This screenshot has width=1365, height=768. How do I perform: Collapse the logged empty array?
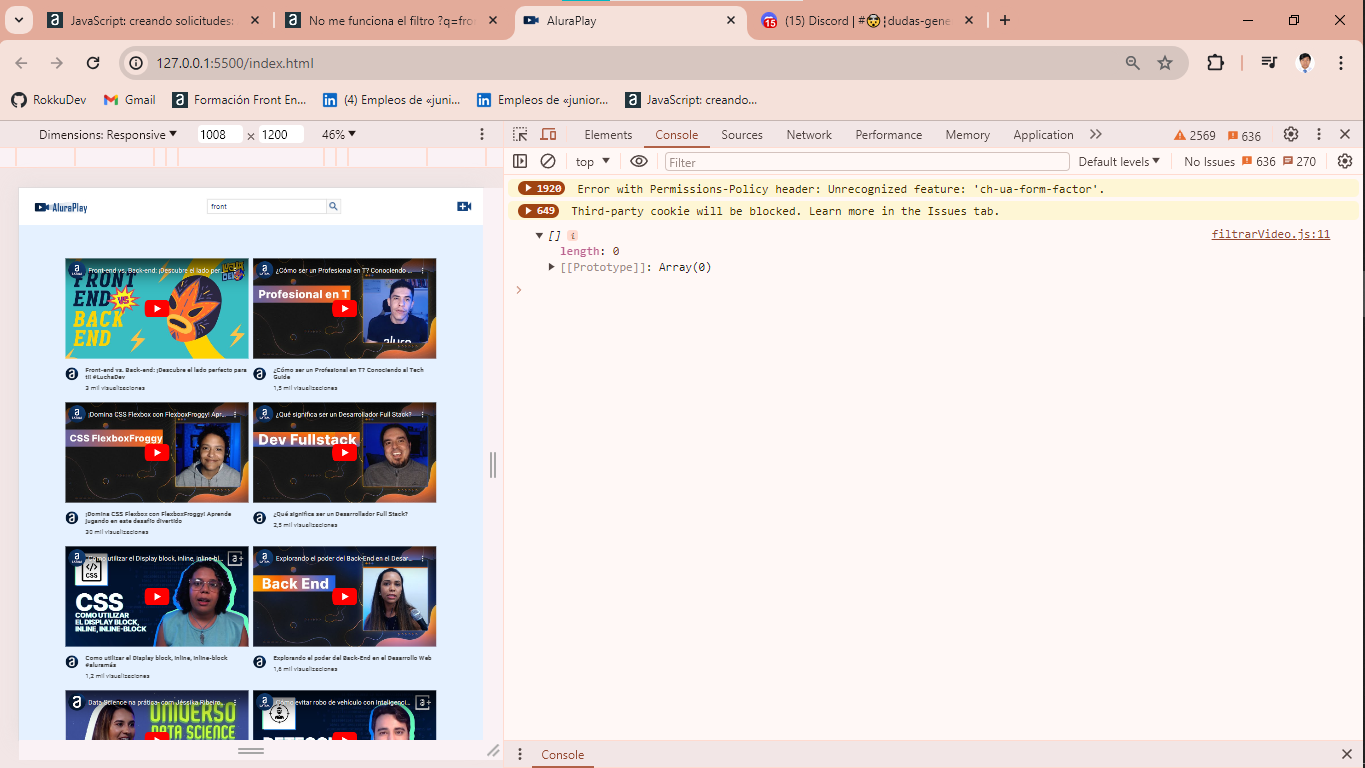coord(540,235)
